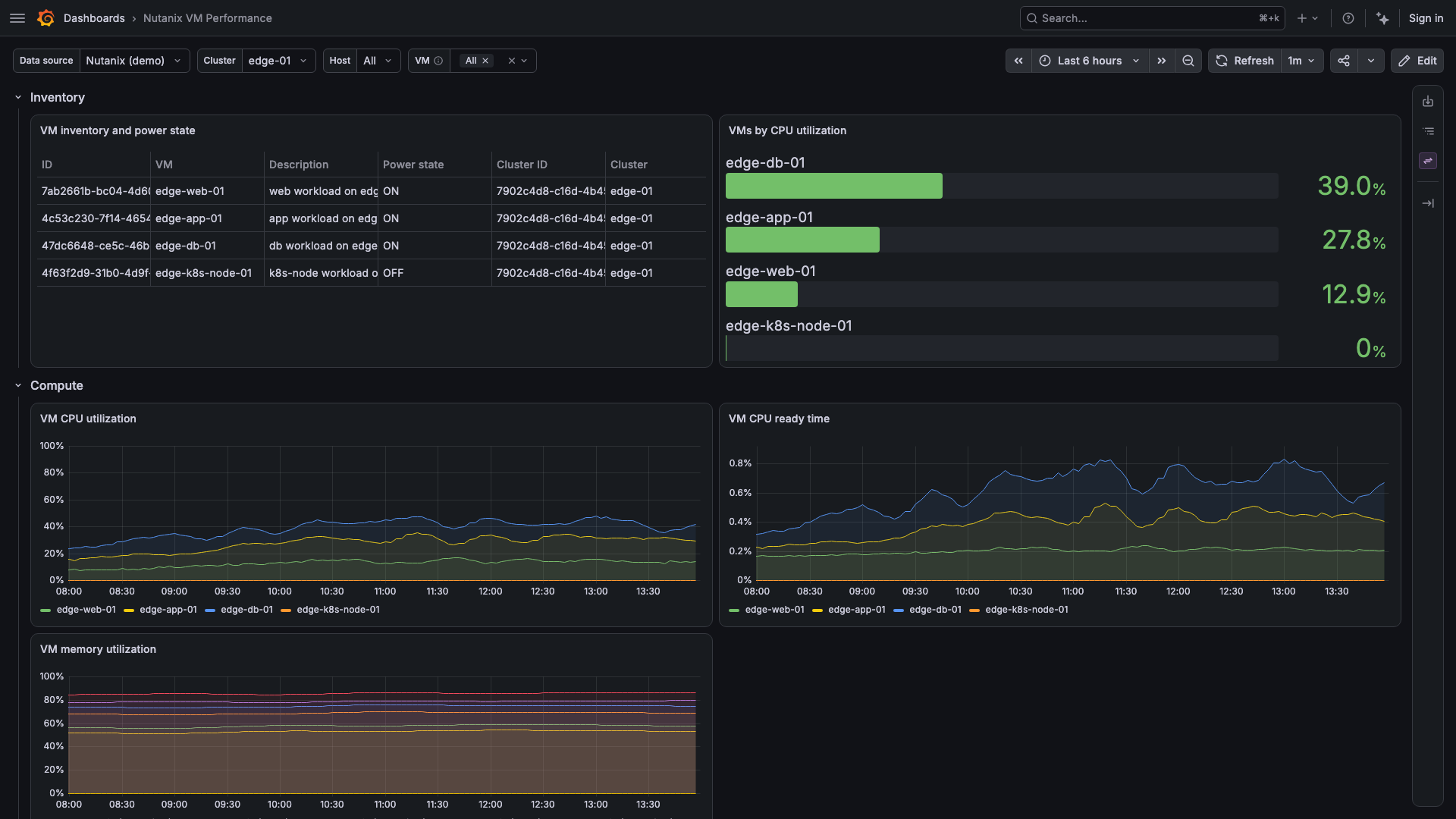Open the outline list icon in sidebar
The image size is (1456, 819).
click(x=1428, y=131)
